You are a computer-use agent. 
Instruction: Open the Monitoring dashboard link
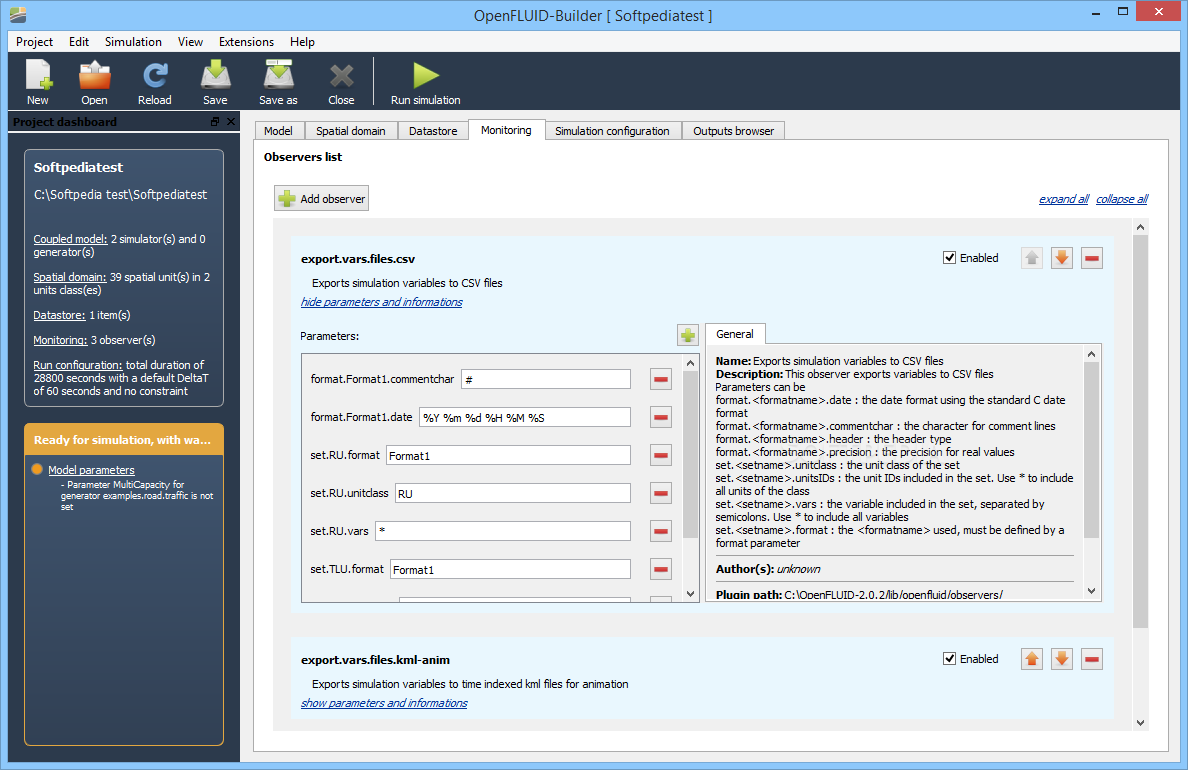point(60,340)
